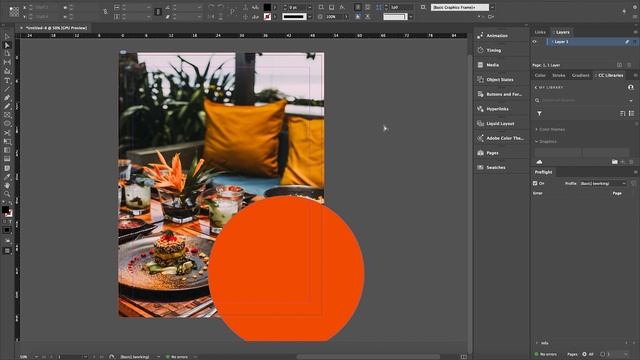
Task: Select the Line tool
Action: [x=7, y=89]
